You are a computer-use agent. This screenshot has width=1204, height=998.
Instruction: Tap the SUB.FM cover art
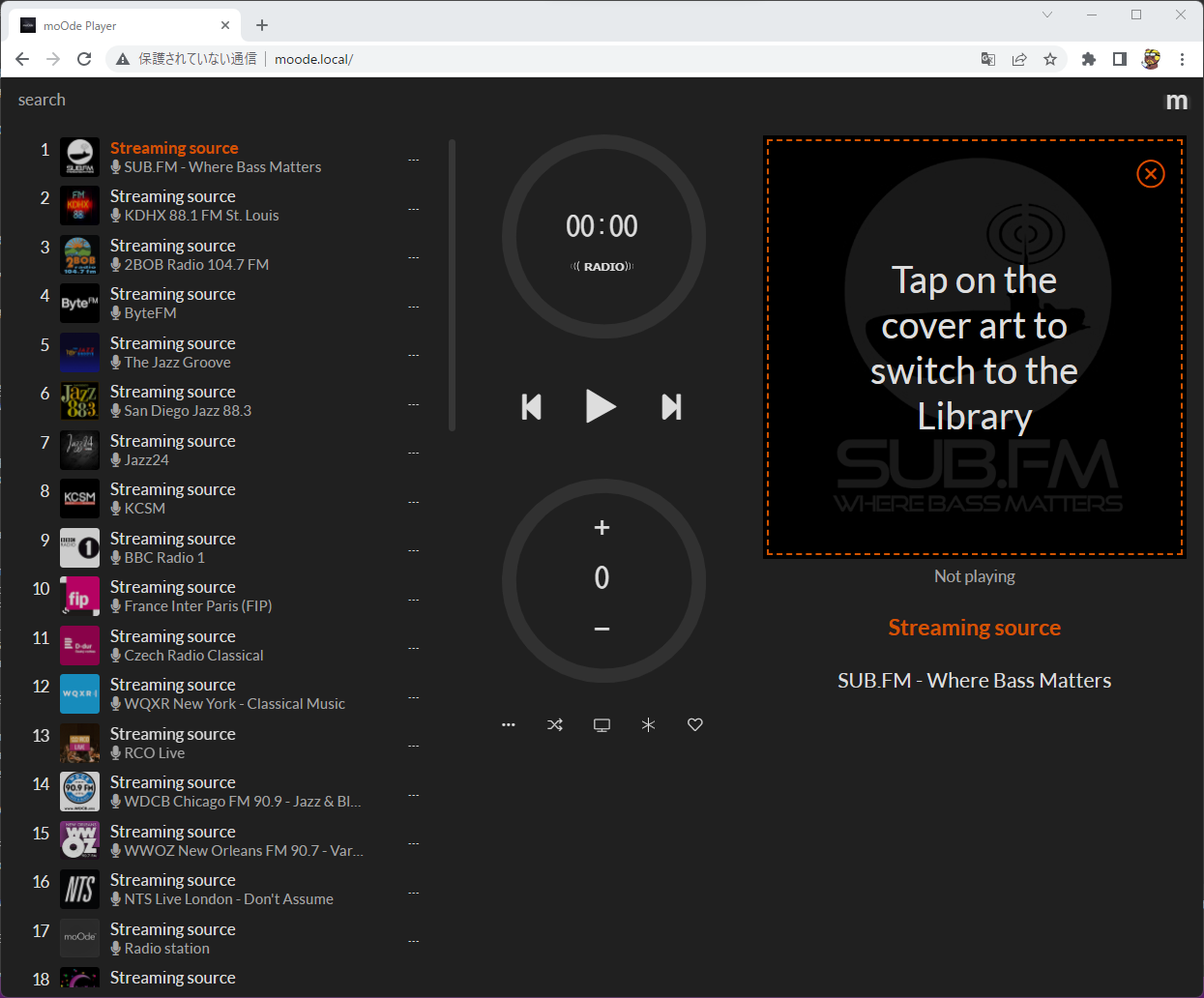(975, 347)
